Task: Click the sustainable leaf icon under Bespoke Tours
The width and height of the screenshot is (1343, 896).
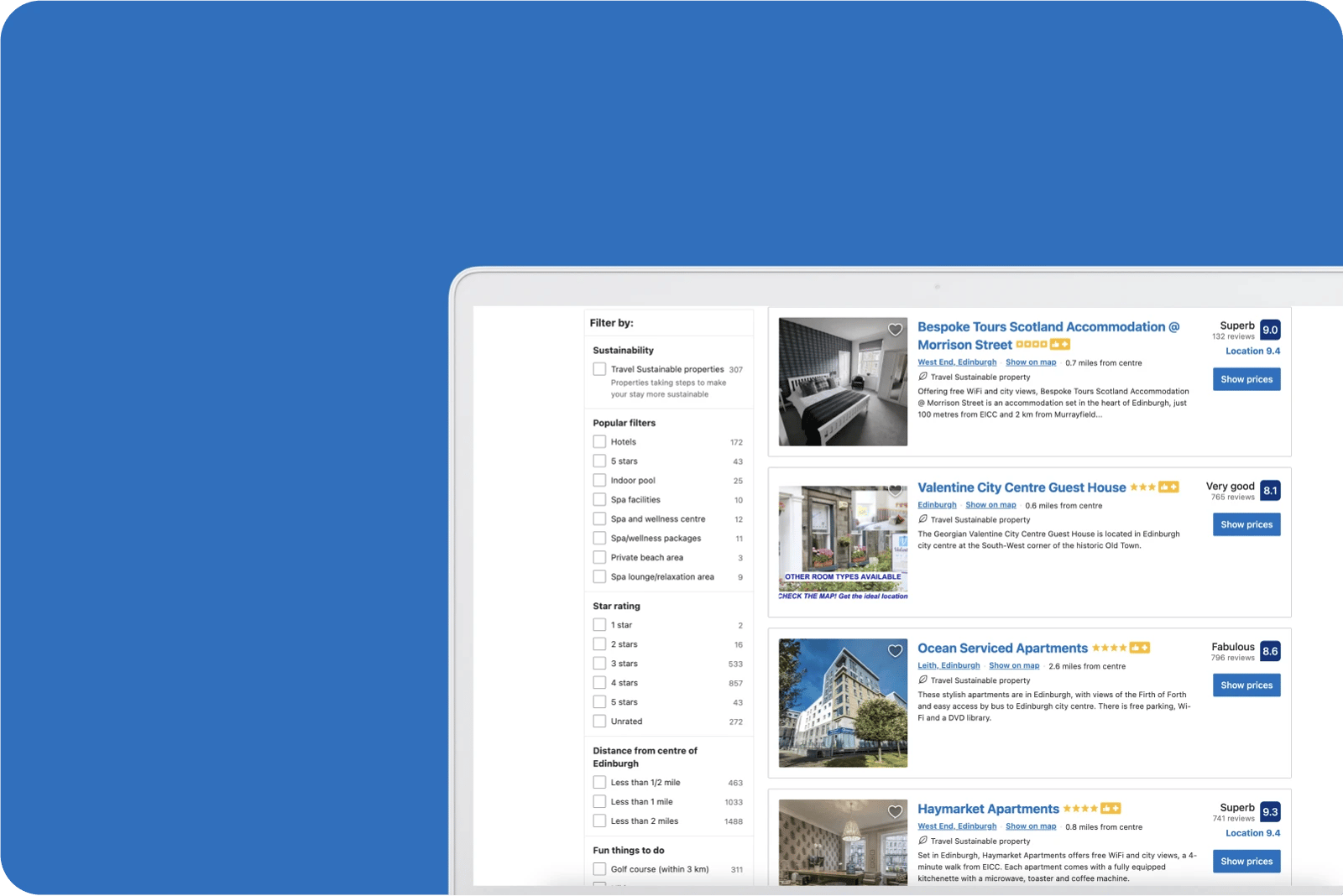Action: 922,377
